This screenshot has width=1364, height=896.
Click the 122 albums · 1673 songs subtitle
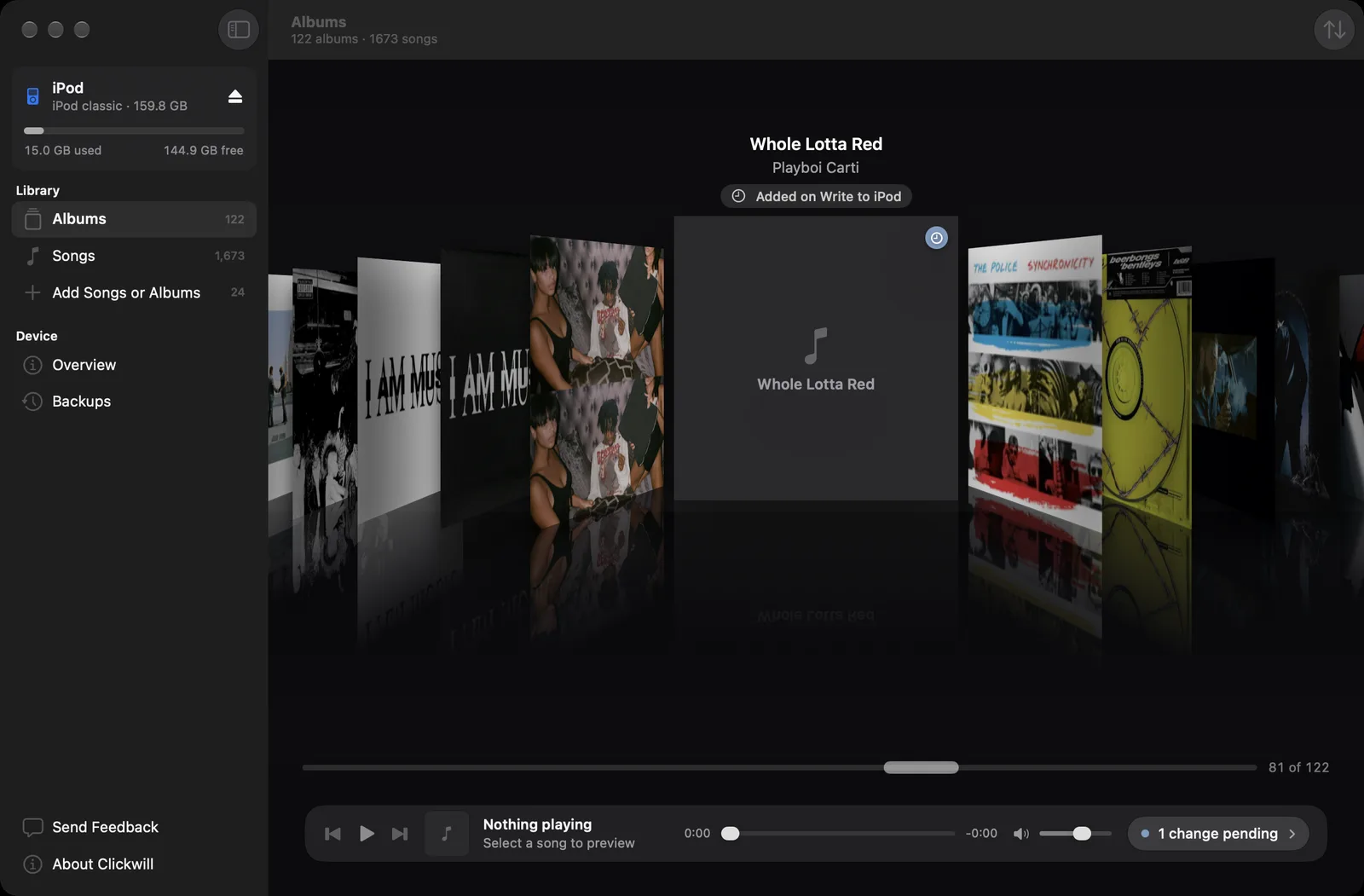click(364, 39)
